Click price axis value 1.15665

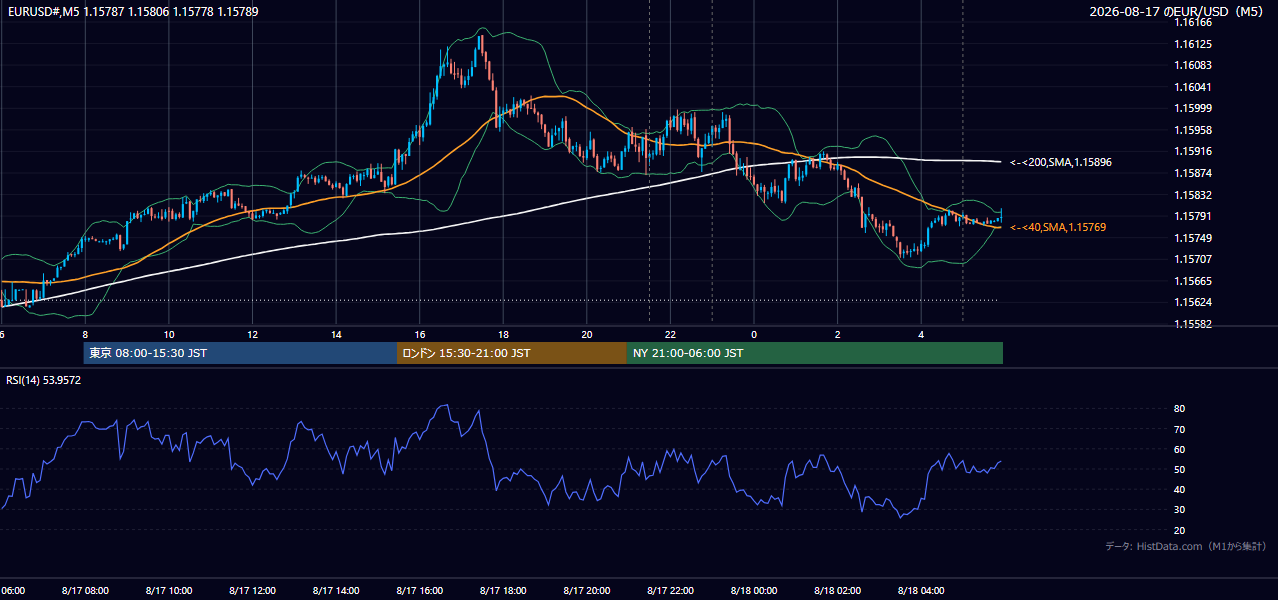1193,281
